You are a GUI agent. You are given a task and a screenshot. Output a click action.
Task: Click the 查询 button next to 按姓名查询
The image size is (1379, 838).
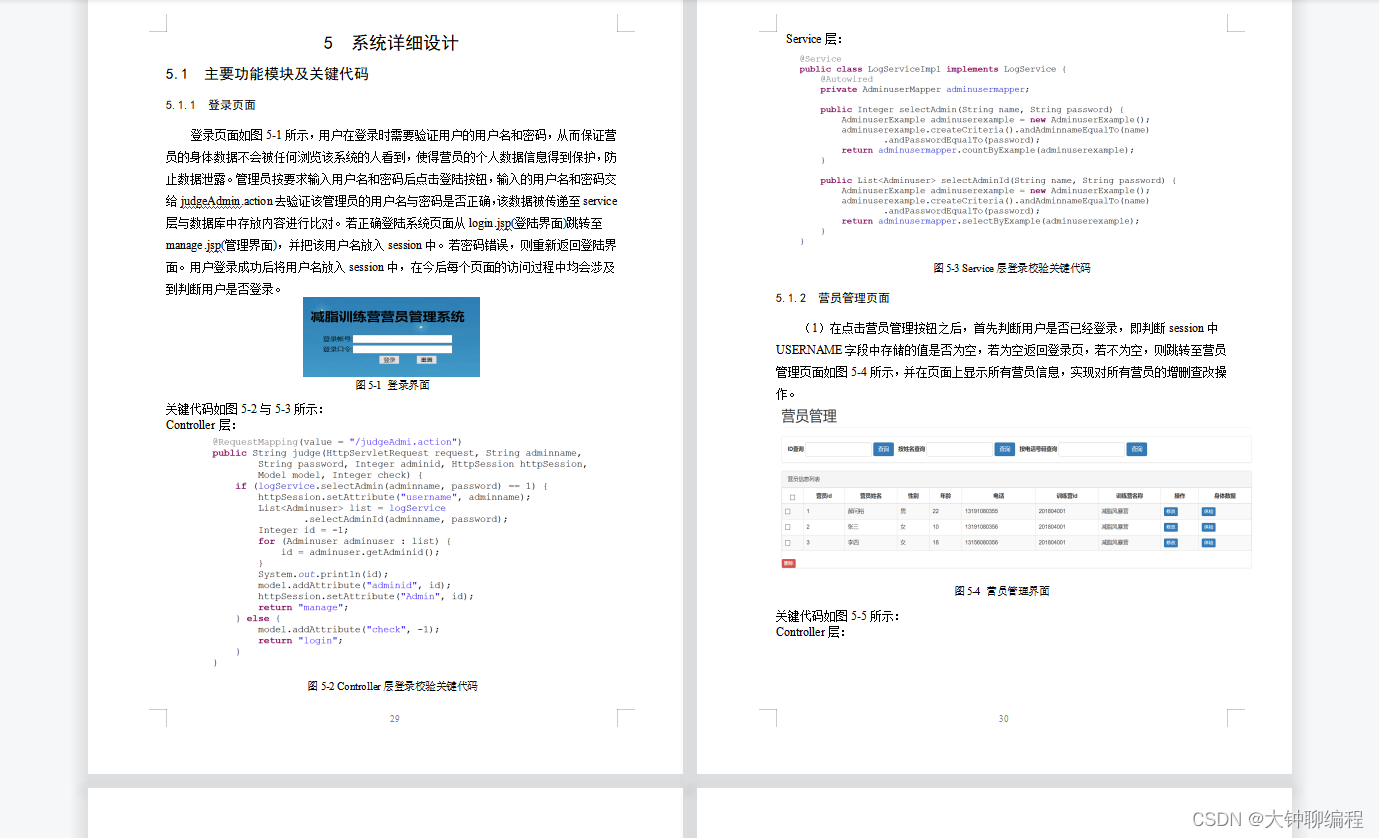pyautogui.click(x=1004, y=449)
